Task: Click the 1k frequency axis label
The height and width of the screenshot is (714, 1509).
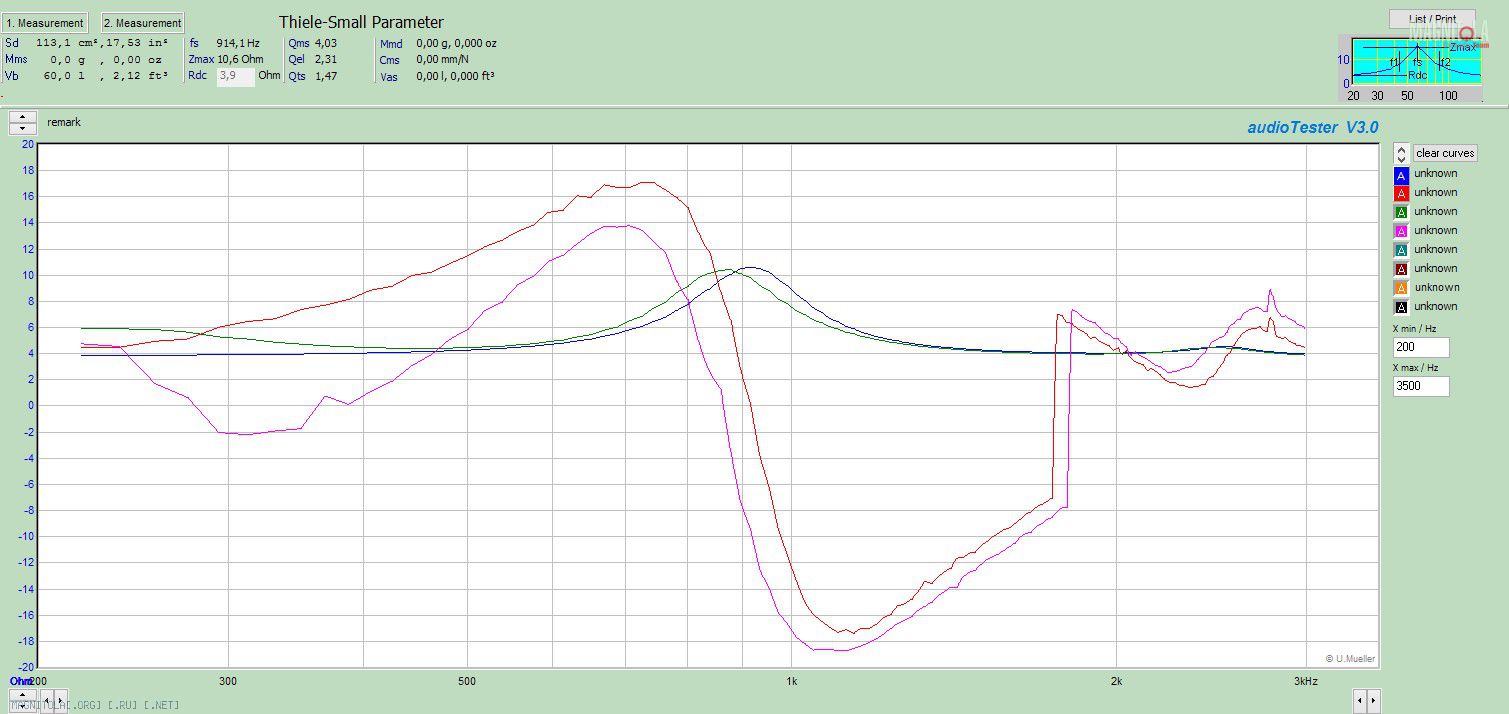Action: 791,681
